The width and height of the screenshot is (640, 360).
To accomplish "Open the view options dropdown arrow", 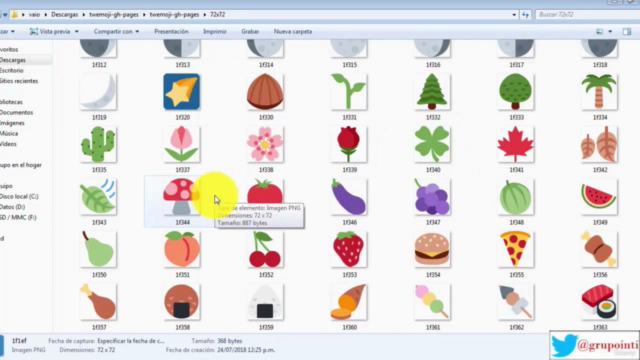I will point(610,31).
